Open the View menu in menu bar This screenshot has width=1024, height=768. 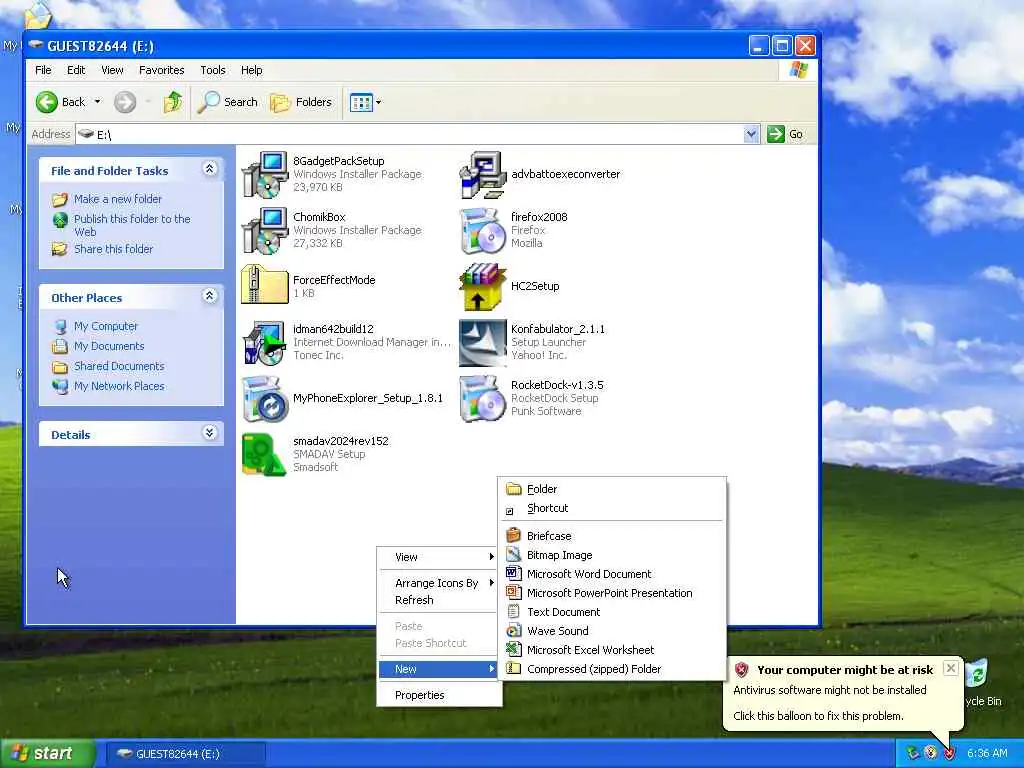pos(112,70)
